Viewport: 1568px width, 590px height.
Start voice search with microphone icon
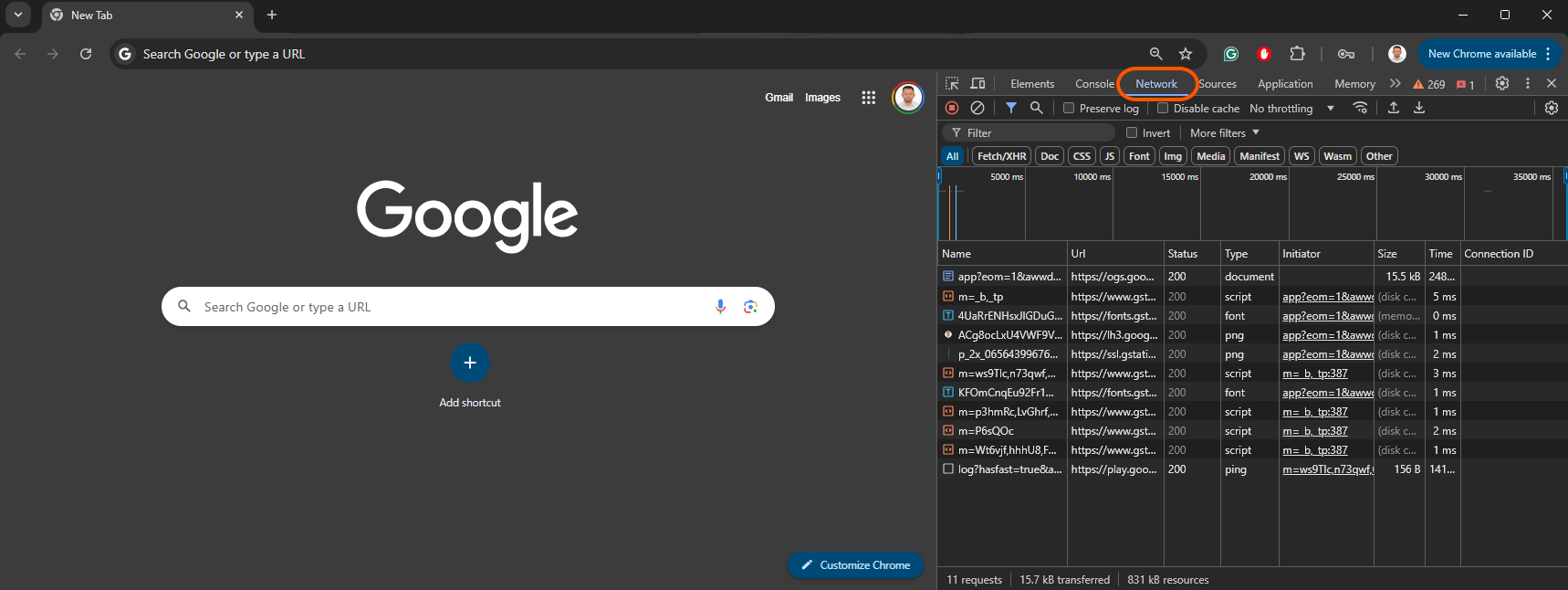coord(720,307)
